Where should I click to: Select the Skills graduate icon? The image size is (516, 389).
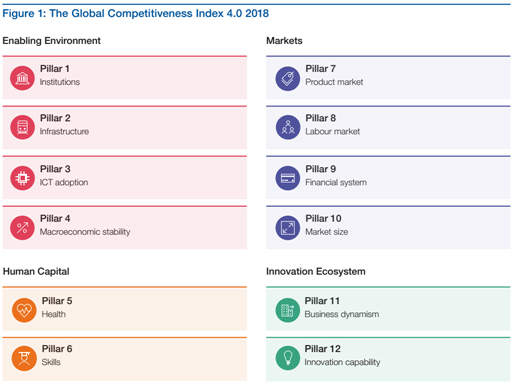pyautogui.click(x=24, y=358)
